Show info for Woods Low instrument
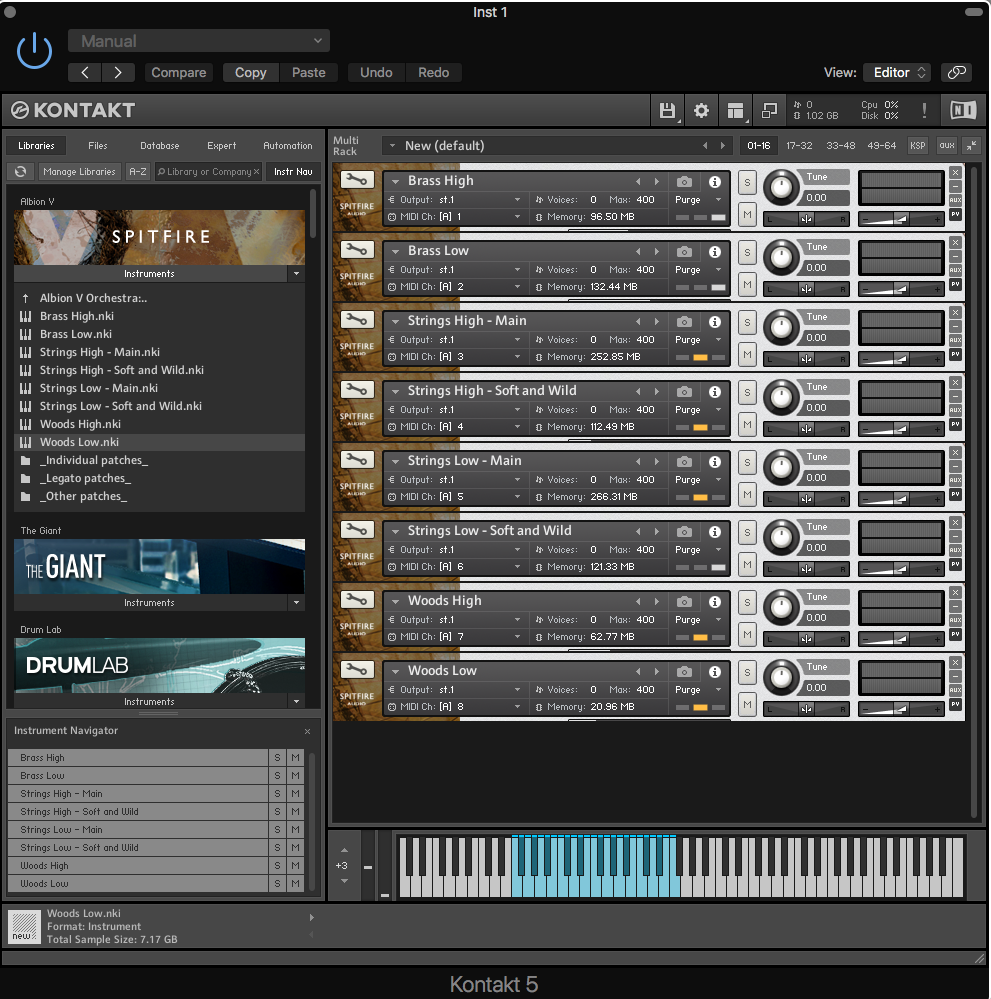Image resolution: width=991 pixels, height=999 pixels. 715,672
